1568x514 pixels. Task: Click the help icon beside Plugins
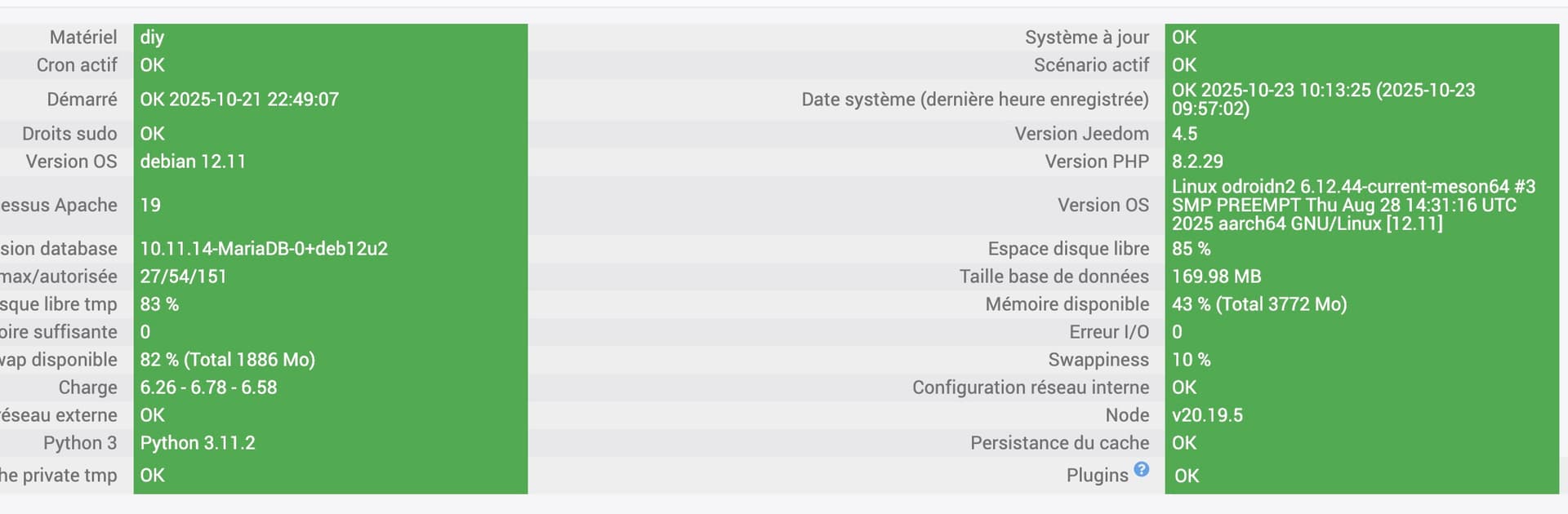click(x=1141, y=469)
